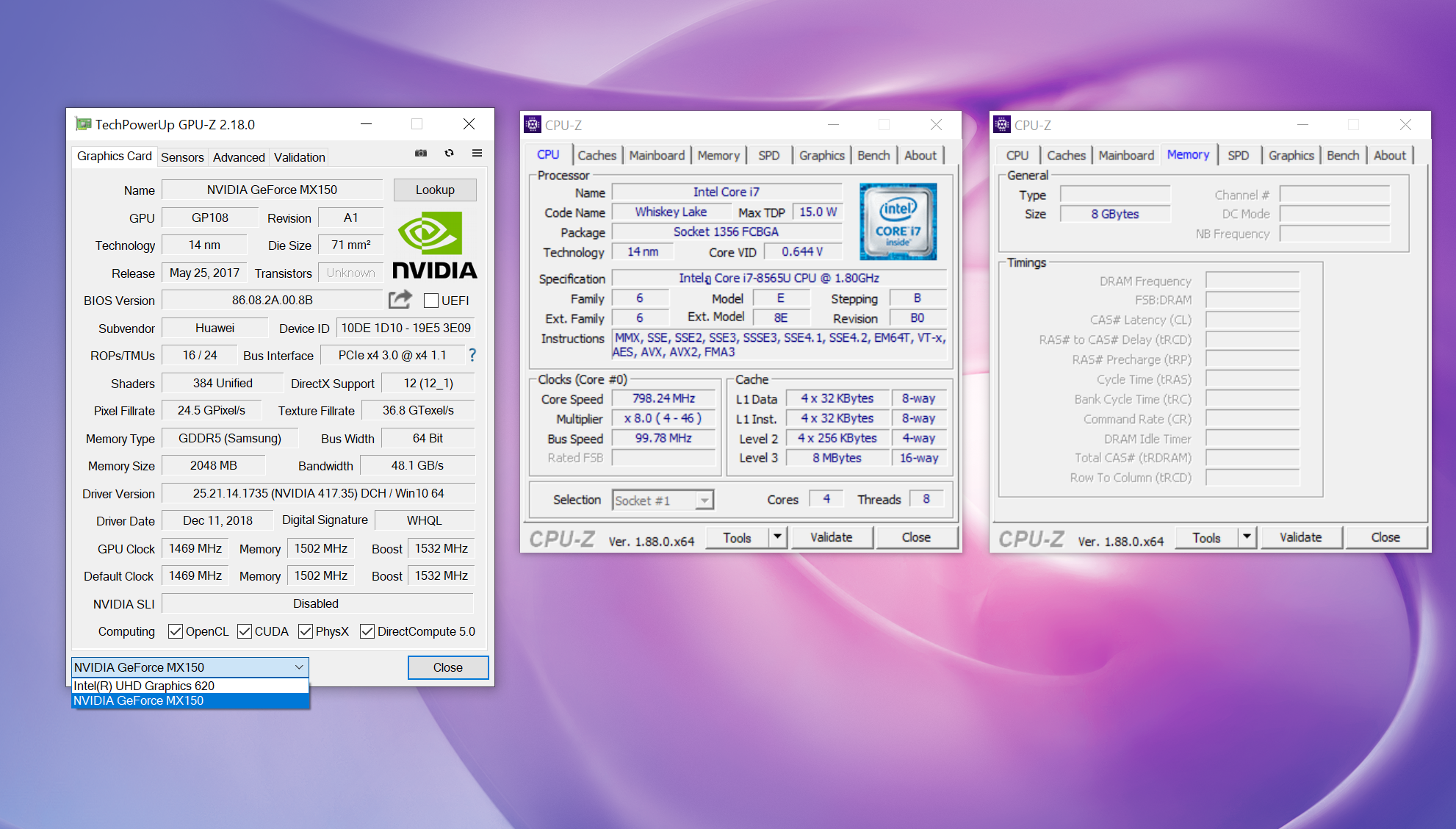Open SPD tab in right CPU-Z window

(1239, 155)
